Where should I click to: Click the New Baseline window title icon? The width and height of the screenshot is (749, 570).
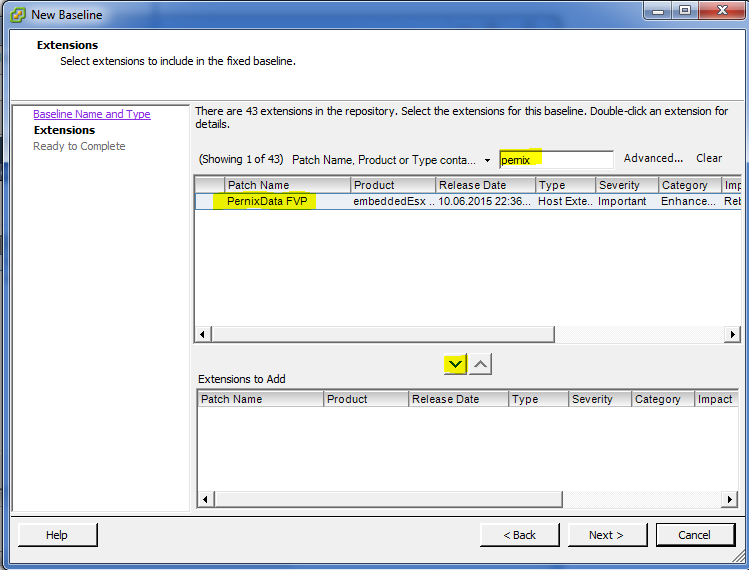(x=18, y=15)
